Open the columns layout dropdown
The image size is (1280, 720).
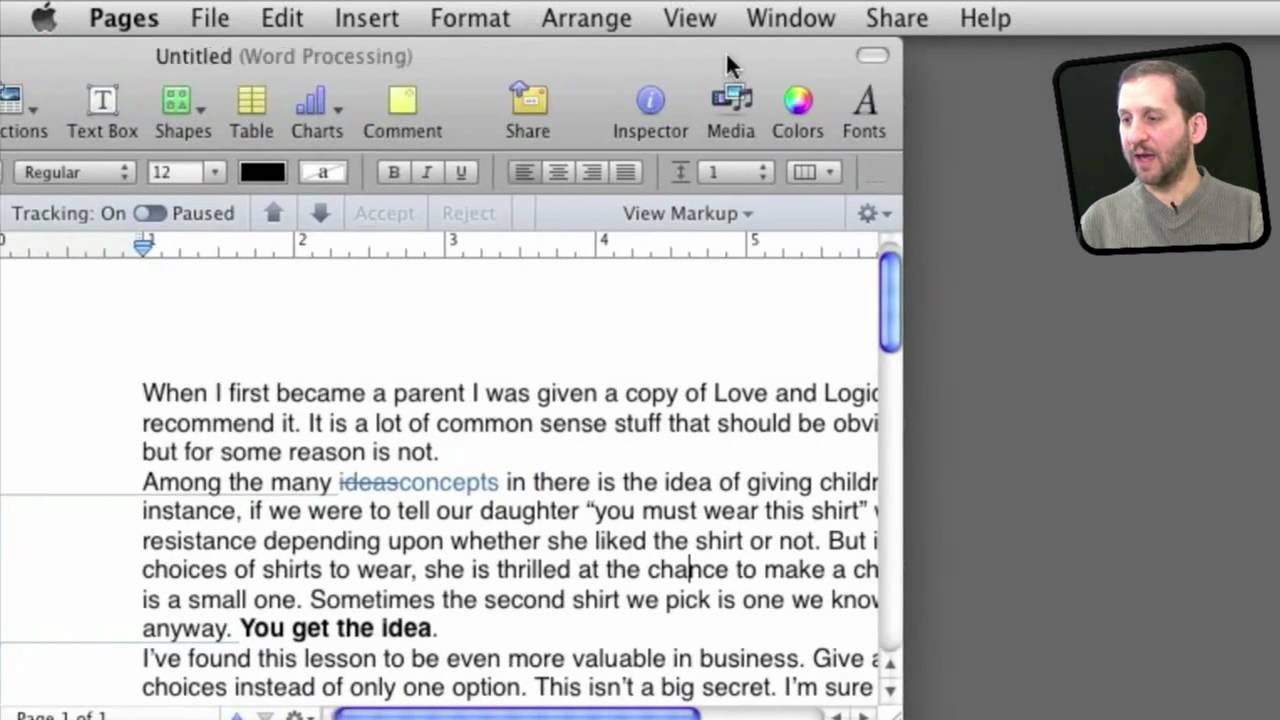coord(813,172)
